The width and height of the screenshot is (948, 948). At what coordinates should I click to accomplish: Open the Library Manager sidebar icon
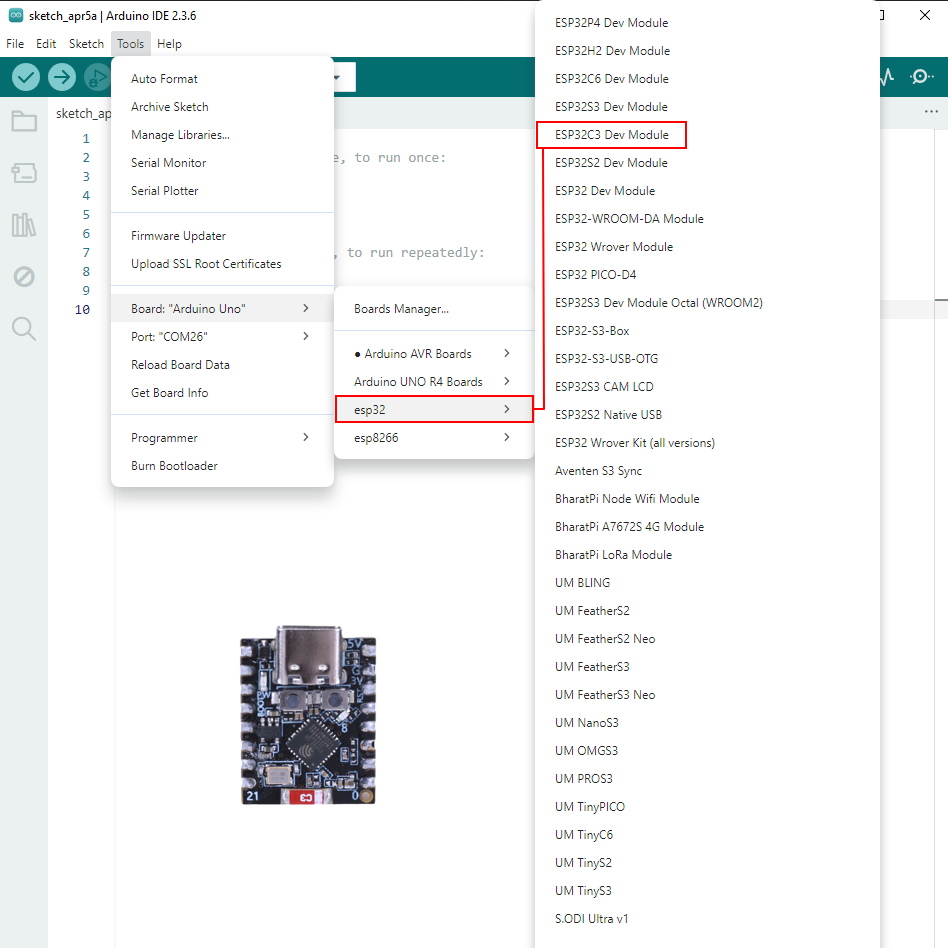[x=24, y=224]
